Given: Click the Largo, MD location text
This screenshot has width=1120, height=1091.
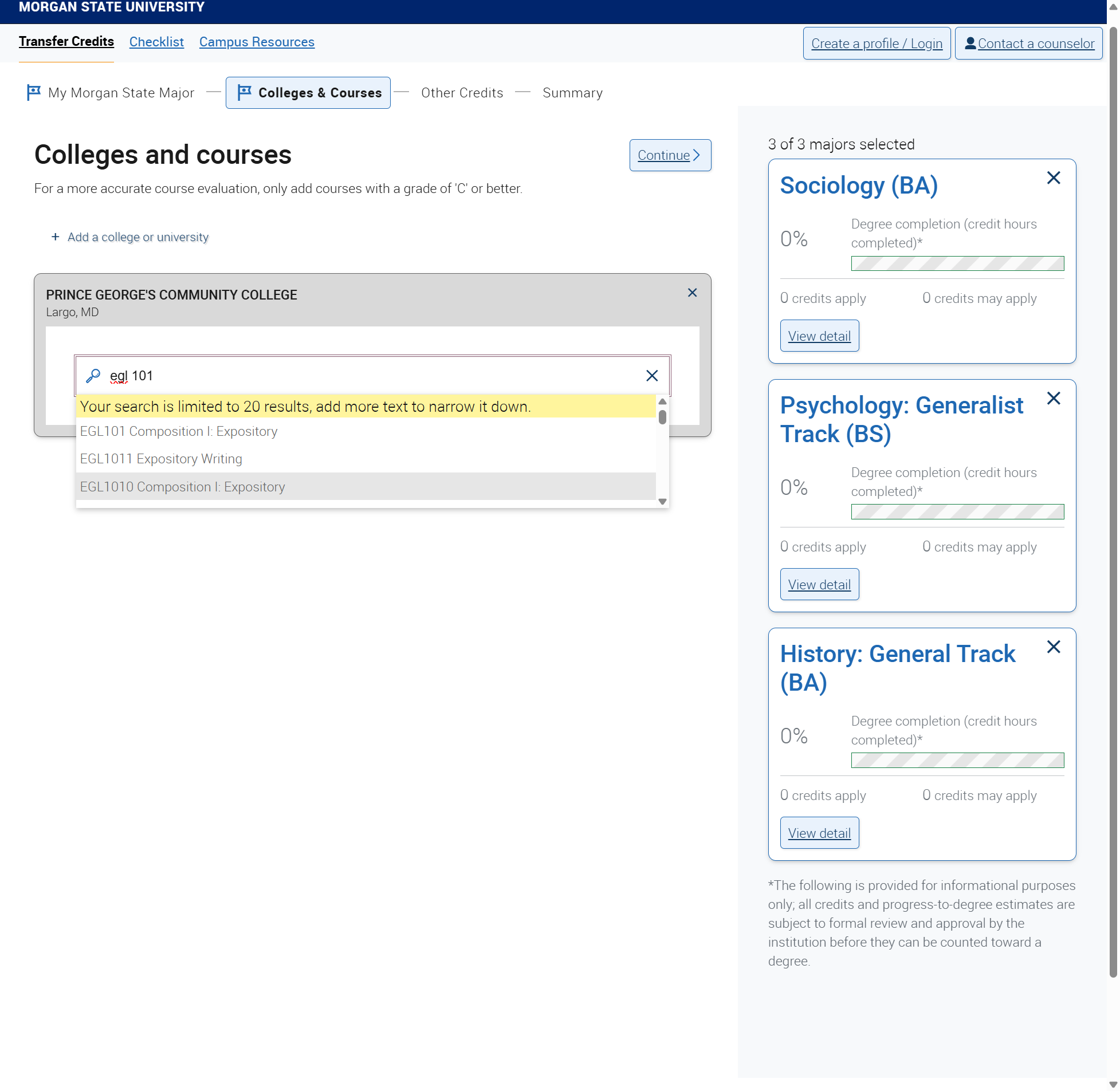Looking at the screenshot, I should tap(72, 312).
